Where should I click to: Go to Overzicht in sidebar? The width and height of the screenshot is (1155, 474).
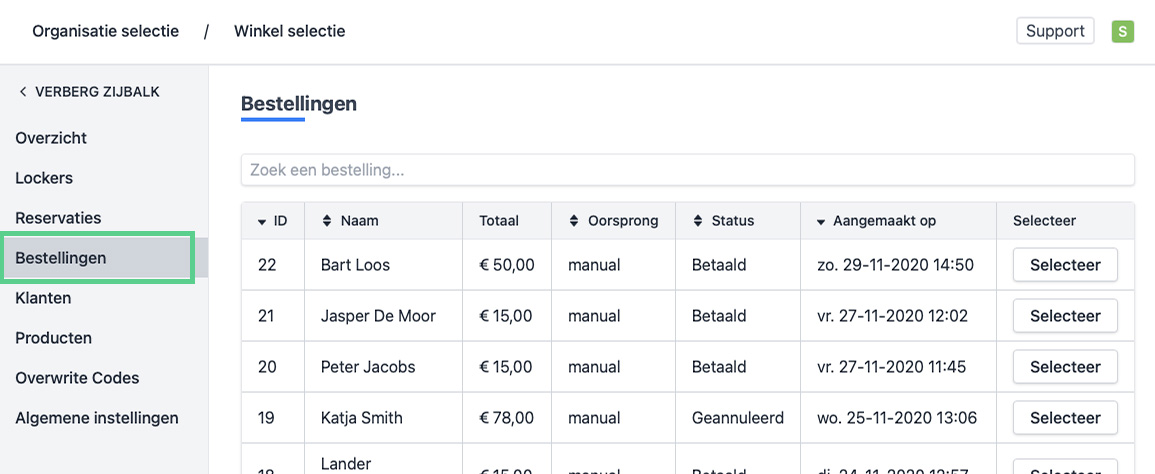coord(51,138)
